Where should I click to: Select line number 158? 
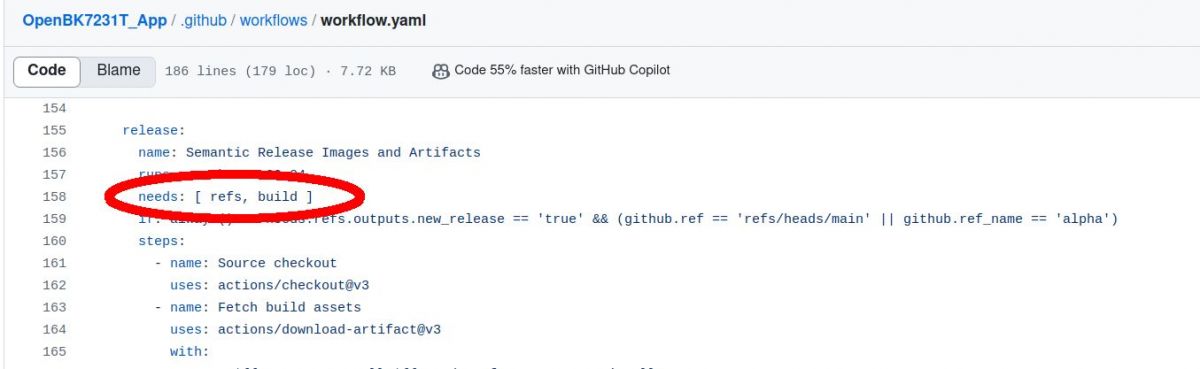tap(54, 196)
